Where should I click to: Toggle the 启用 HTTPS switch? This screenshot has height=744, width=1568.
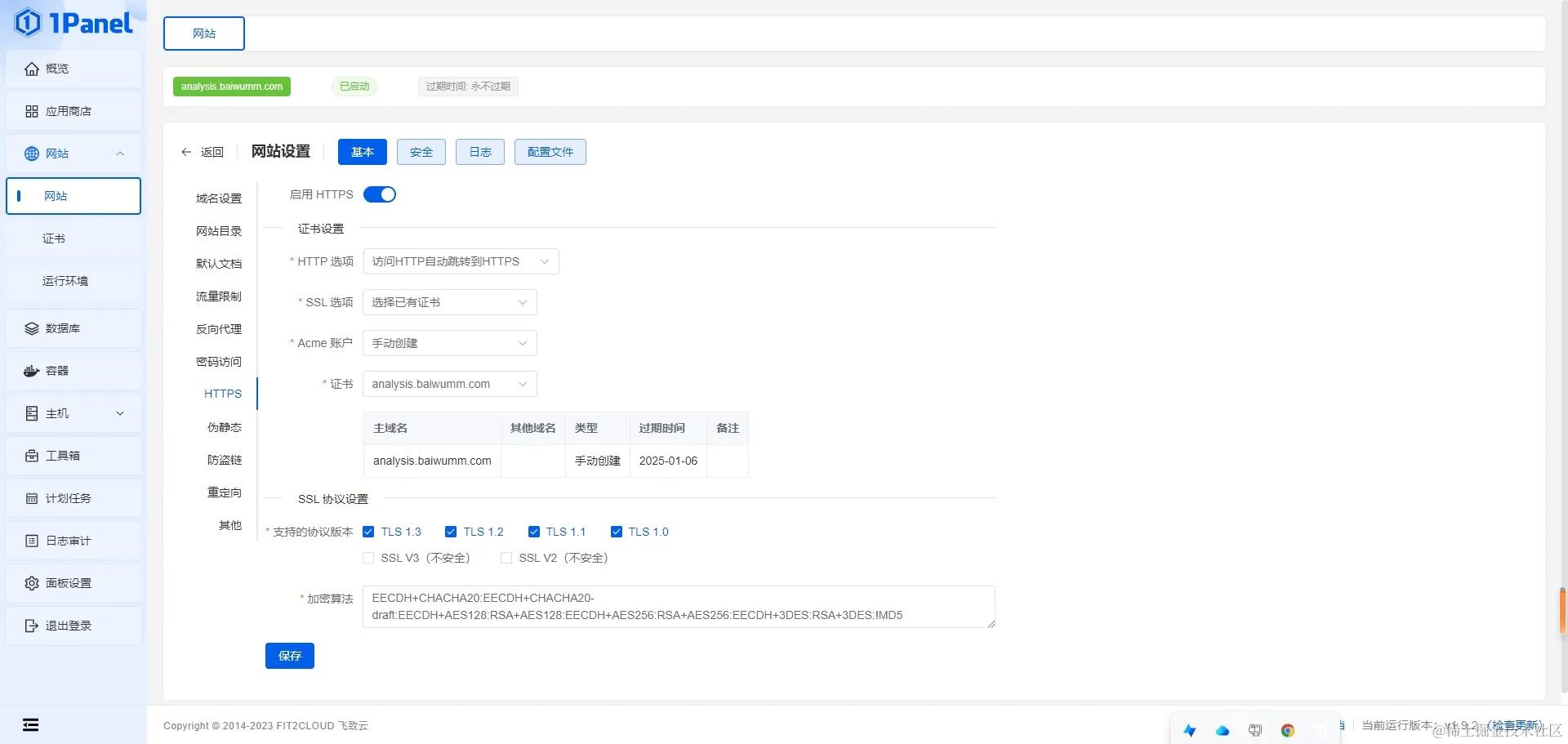[x=380, y=194]
